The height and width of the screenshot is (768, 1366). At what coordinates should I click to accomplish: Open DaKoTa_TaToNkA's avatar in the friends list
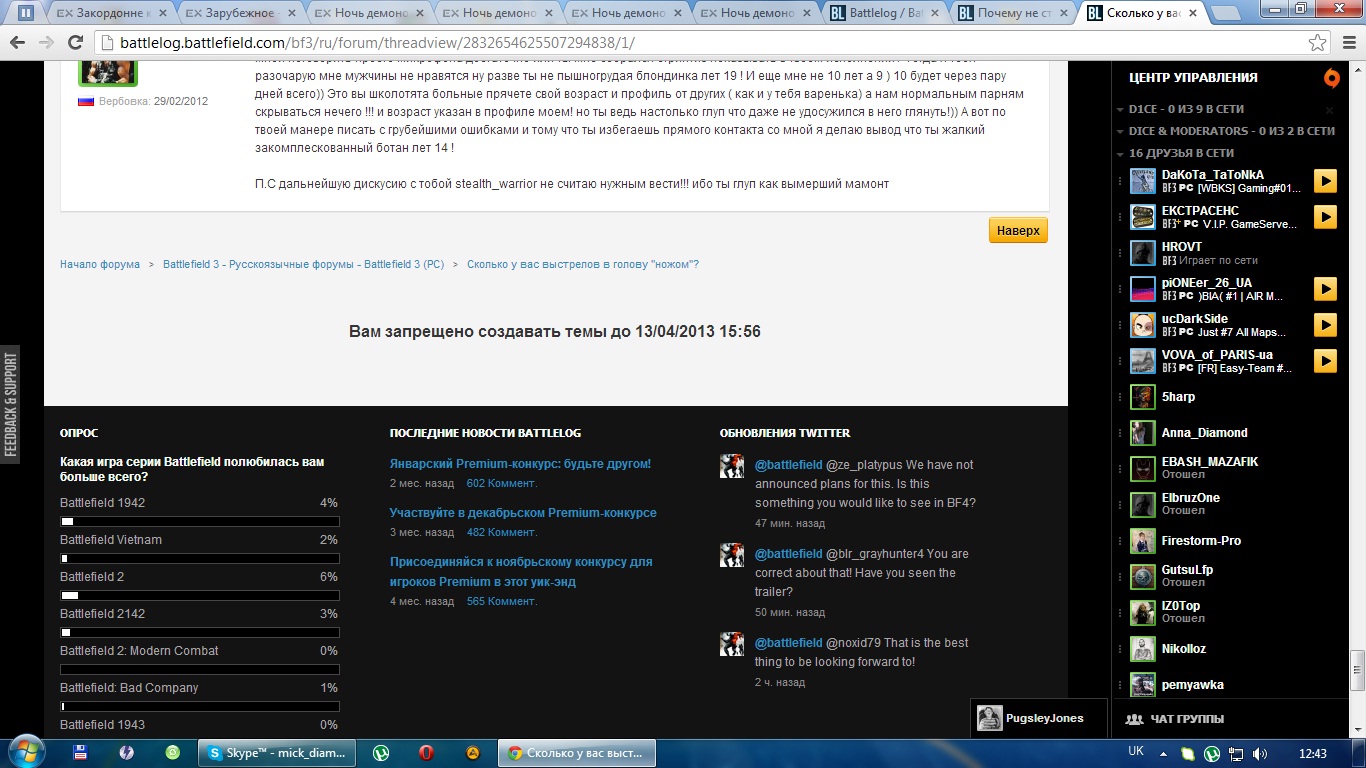(x=1143, y=181)
